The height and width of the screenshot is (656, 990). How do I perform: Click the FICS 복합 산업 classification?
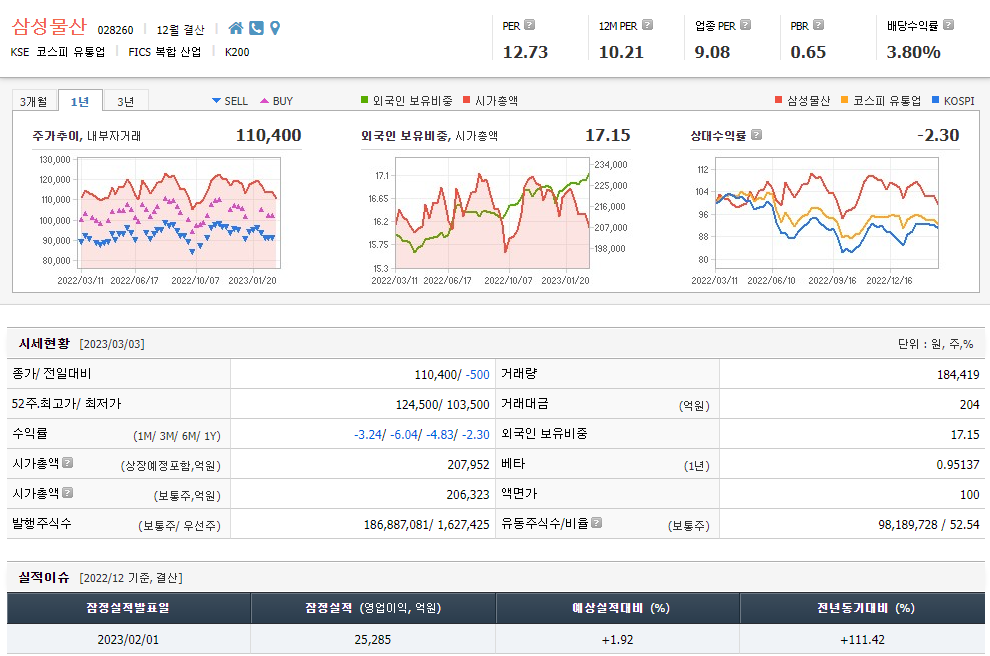click(x=165, y=52)
